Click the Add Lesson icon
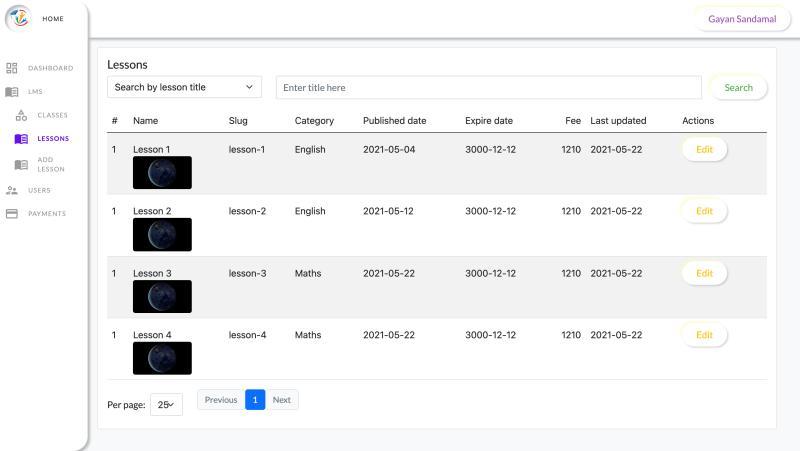 pos(21,164)
